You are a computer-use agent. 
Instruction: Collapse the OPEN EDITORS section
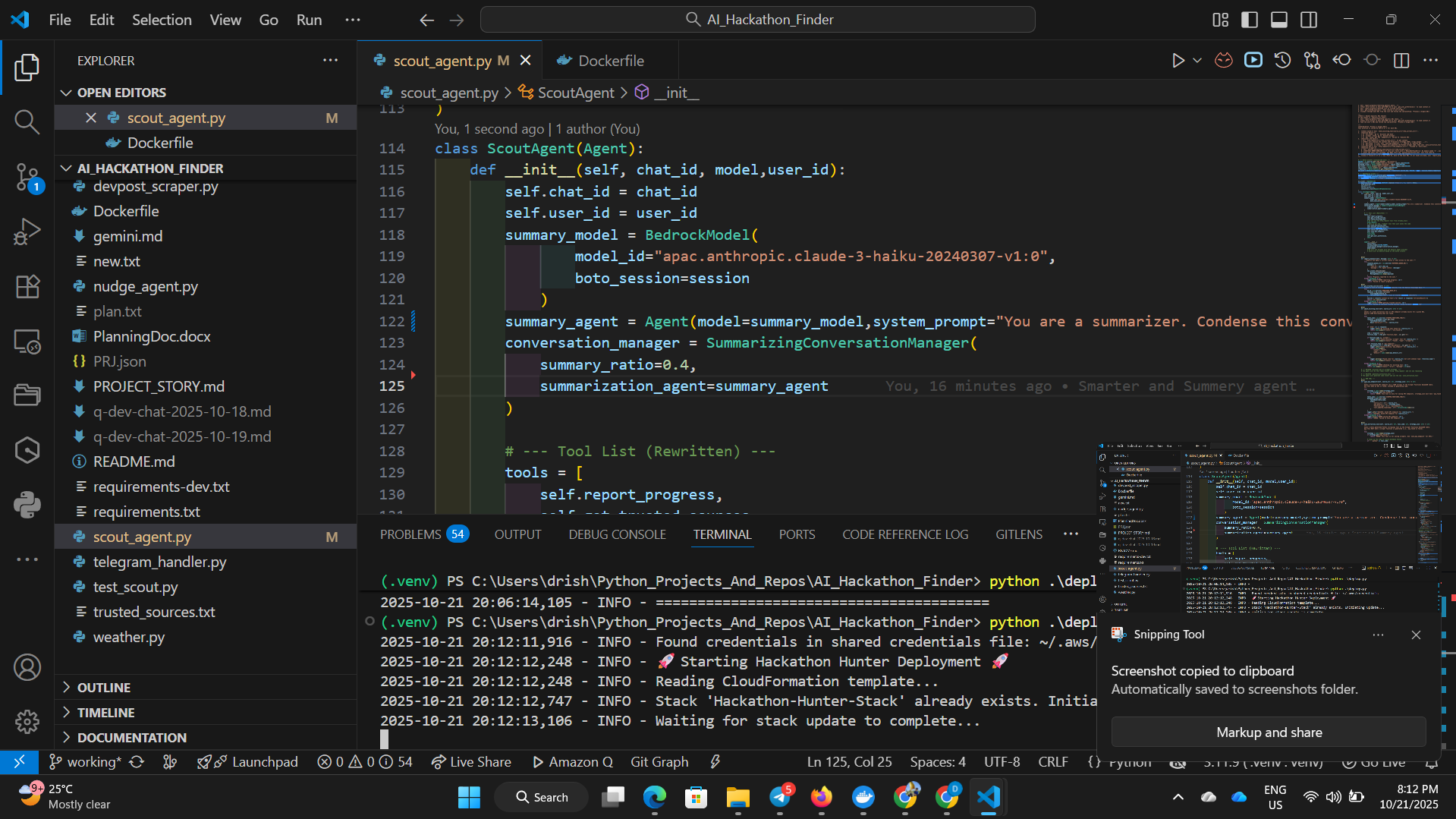[66, 92]
